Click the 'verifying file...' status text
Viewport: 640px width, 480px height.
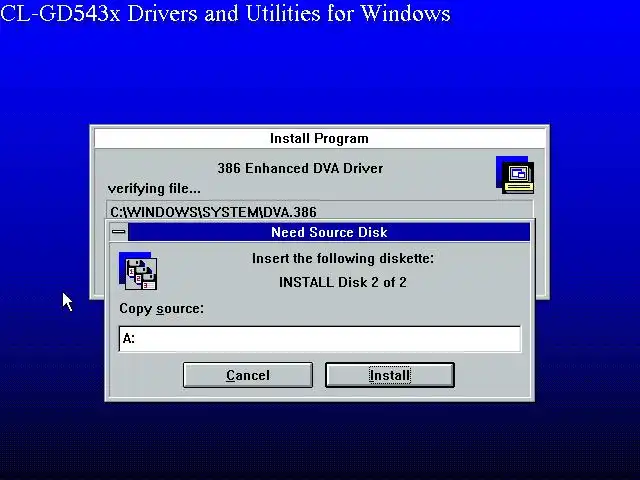[x=154, y=189]
